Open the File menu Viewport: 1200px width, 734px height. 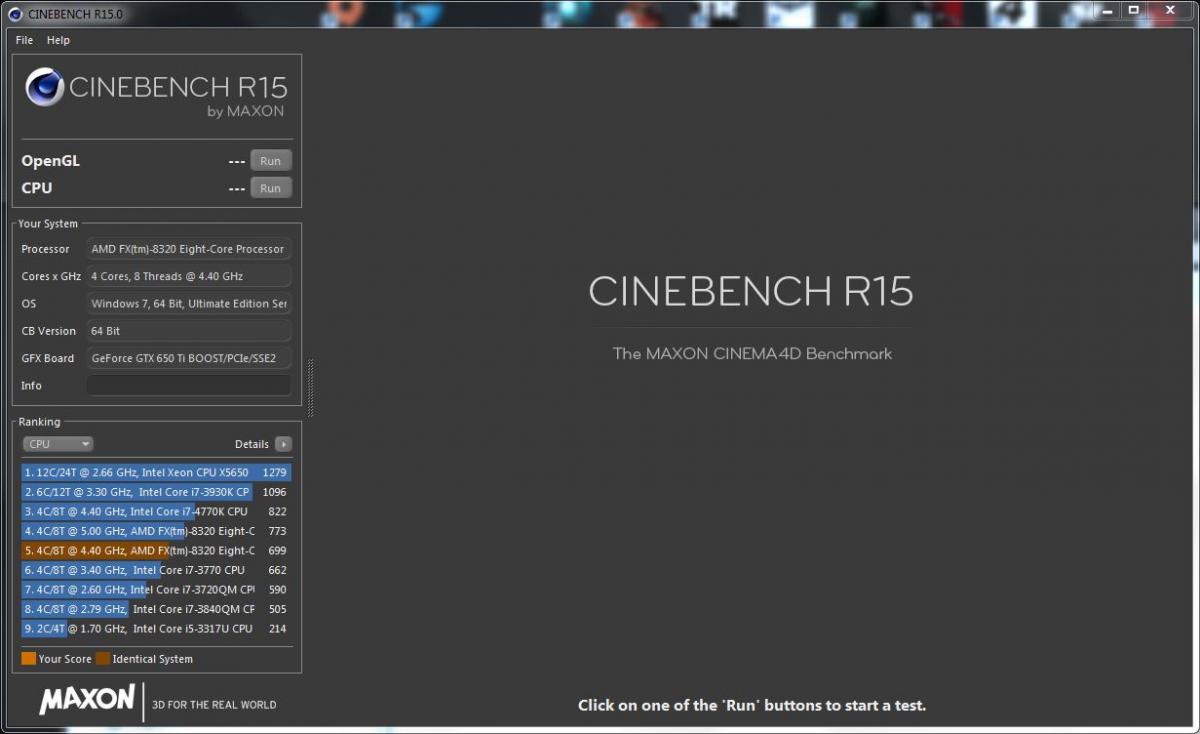click(24, 40)
